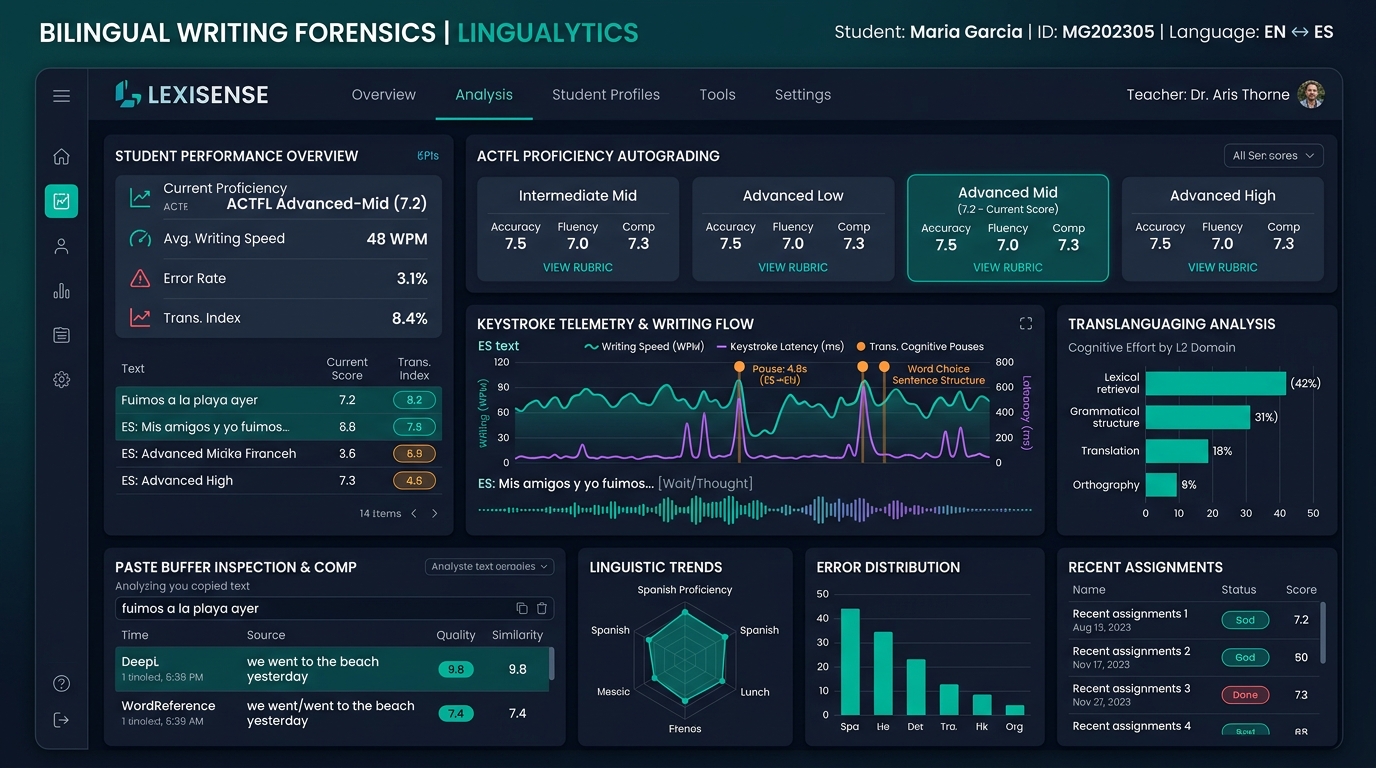
Task: Click the paste buffer text input field
Action: [x=334, y=608]
